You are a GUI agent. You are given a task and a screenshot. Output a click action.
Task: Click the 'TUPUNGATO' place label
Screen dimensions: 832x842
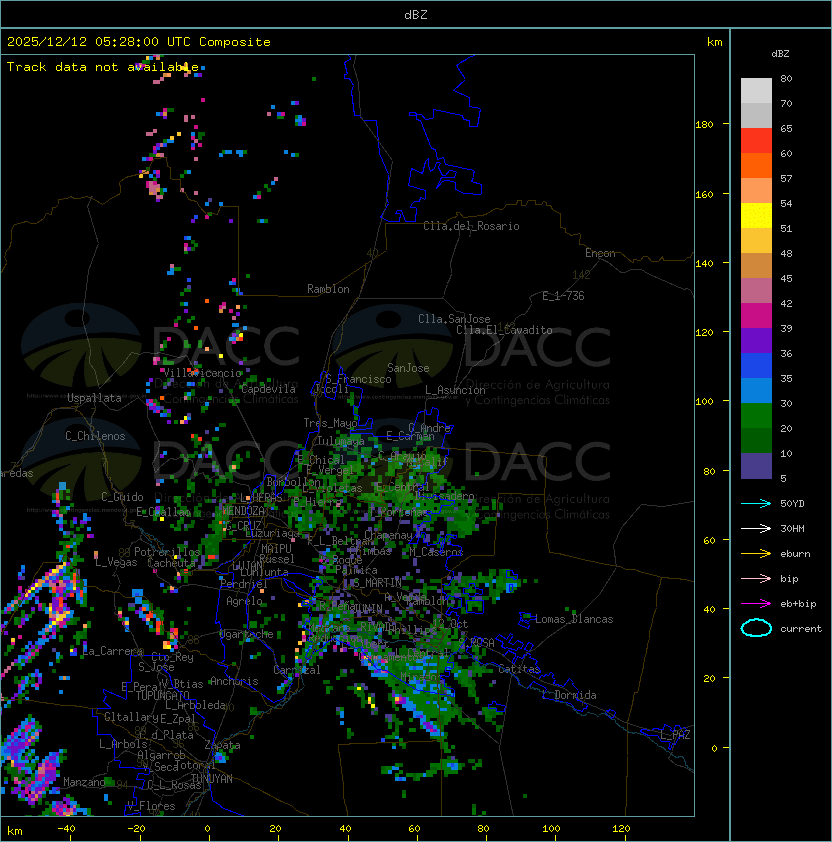(162, 695)
